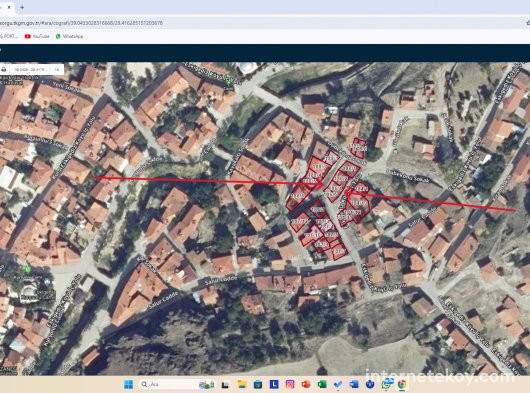Open File Explorer from the taskbar

tap(242, 384)
